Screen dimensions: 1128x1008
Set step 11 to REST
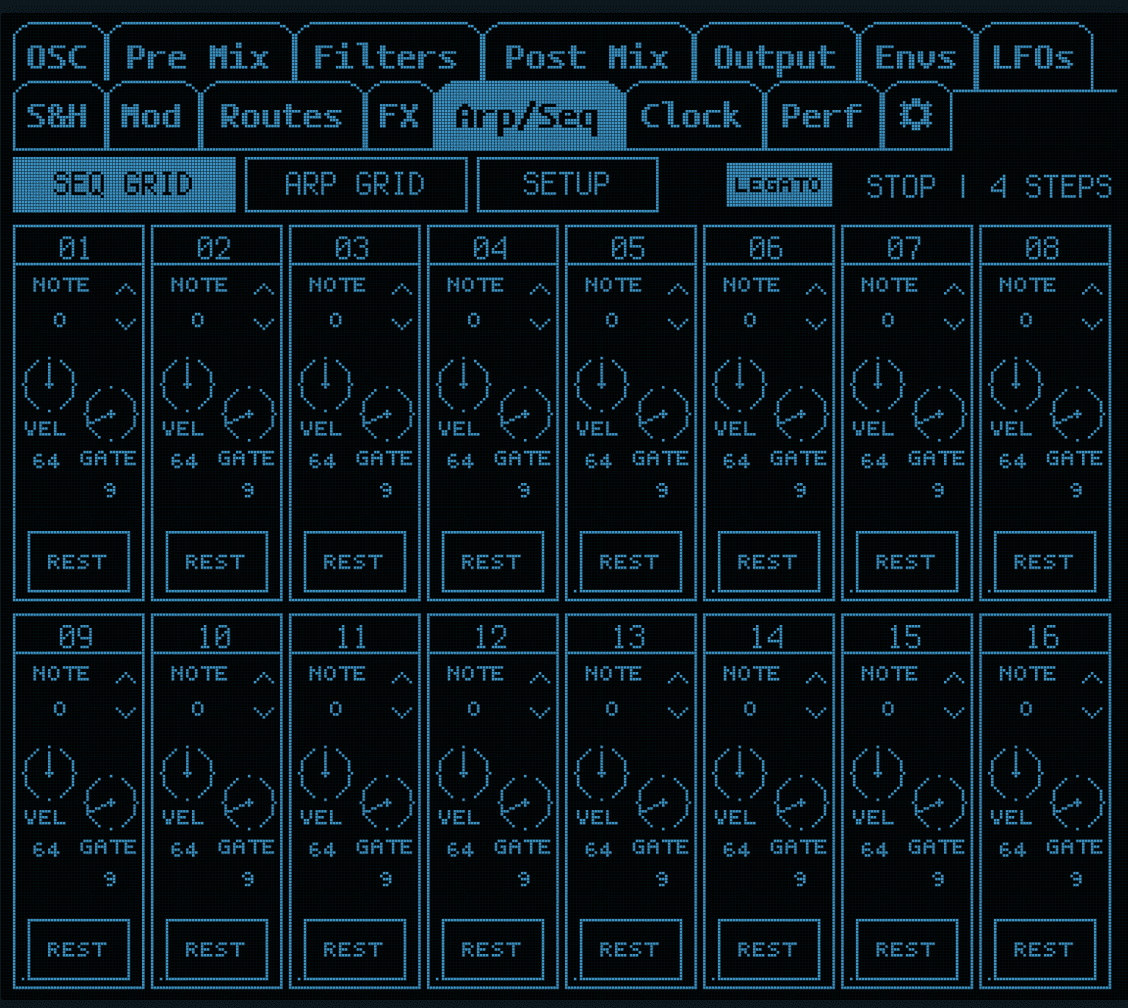(x=355, y=950)
